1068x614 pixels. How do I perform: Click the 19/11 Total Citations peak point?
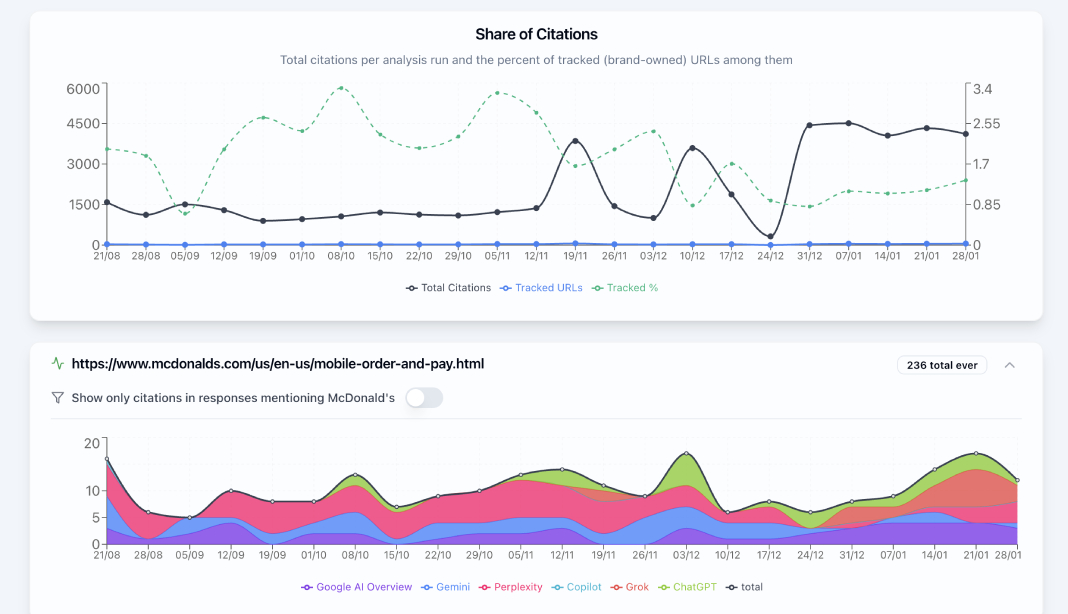tap(575, 141)
